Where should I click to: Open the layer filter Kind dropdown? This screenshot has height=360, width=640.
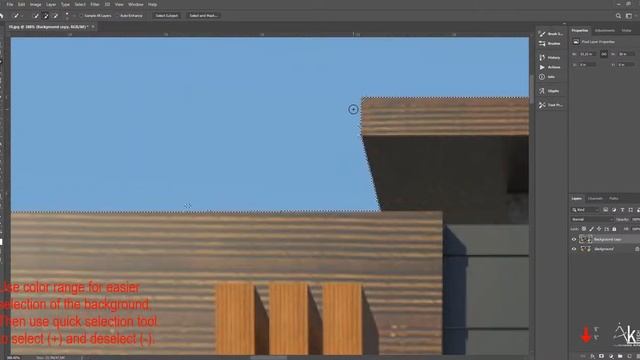coord(585,210)
